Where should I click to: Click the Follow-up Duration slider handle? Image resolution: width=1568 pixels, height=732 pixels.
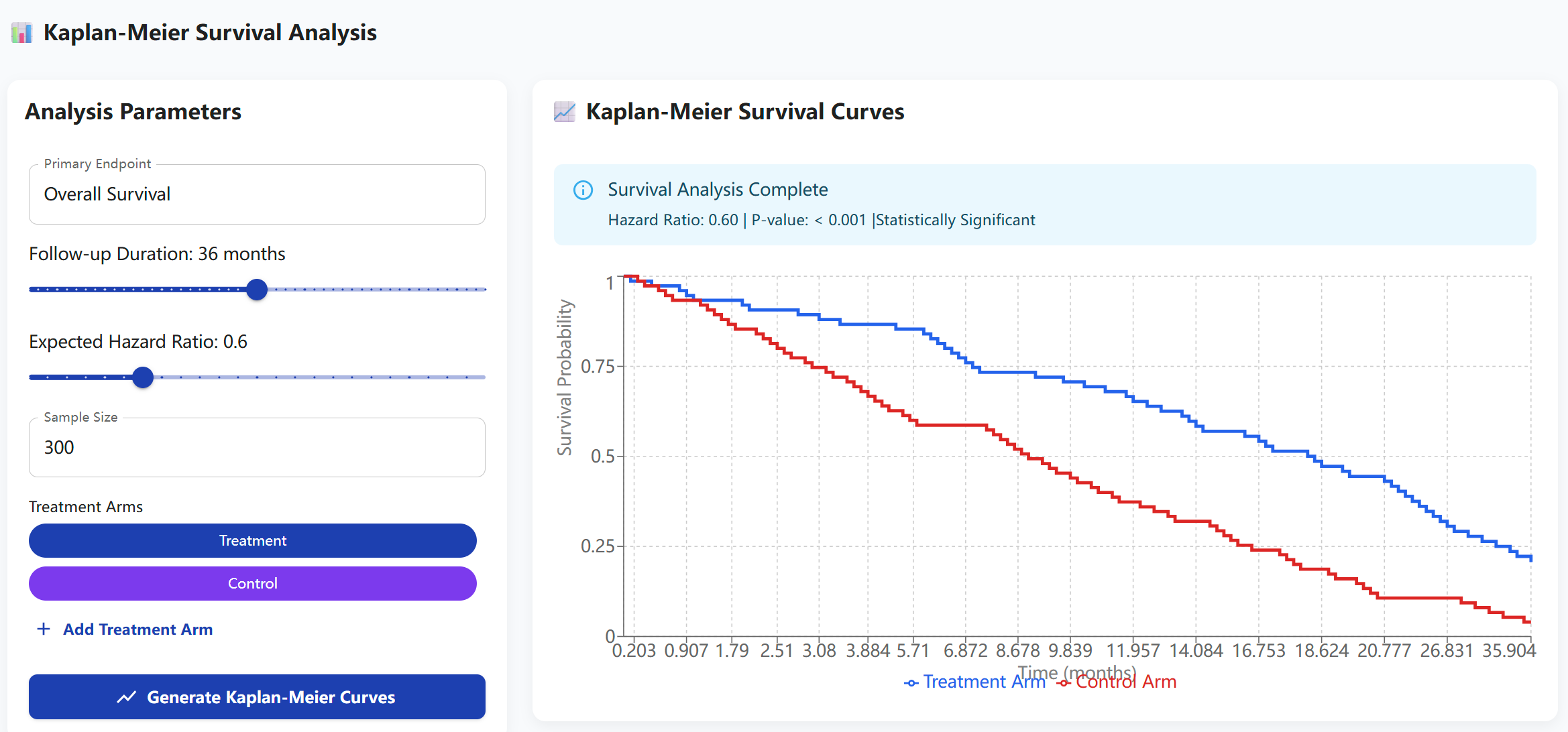(257, 290)
